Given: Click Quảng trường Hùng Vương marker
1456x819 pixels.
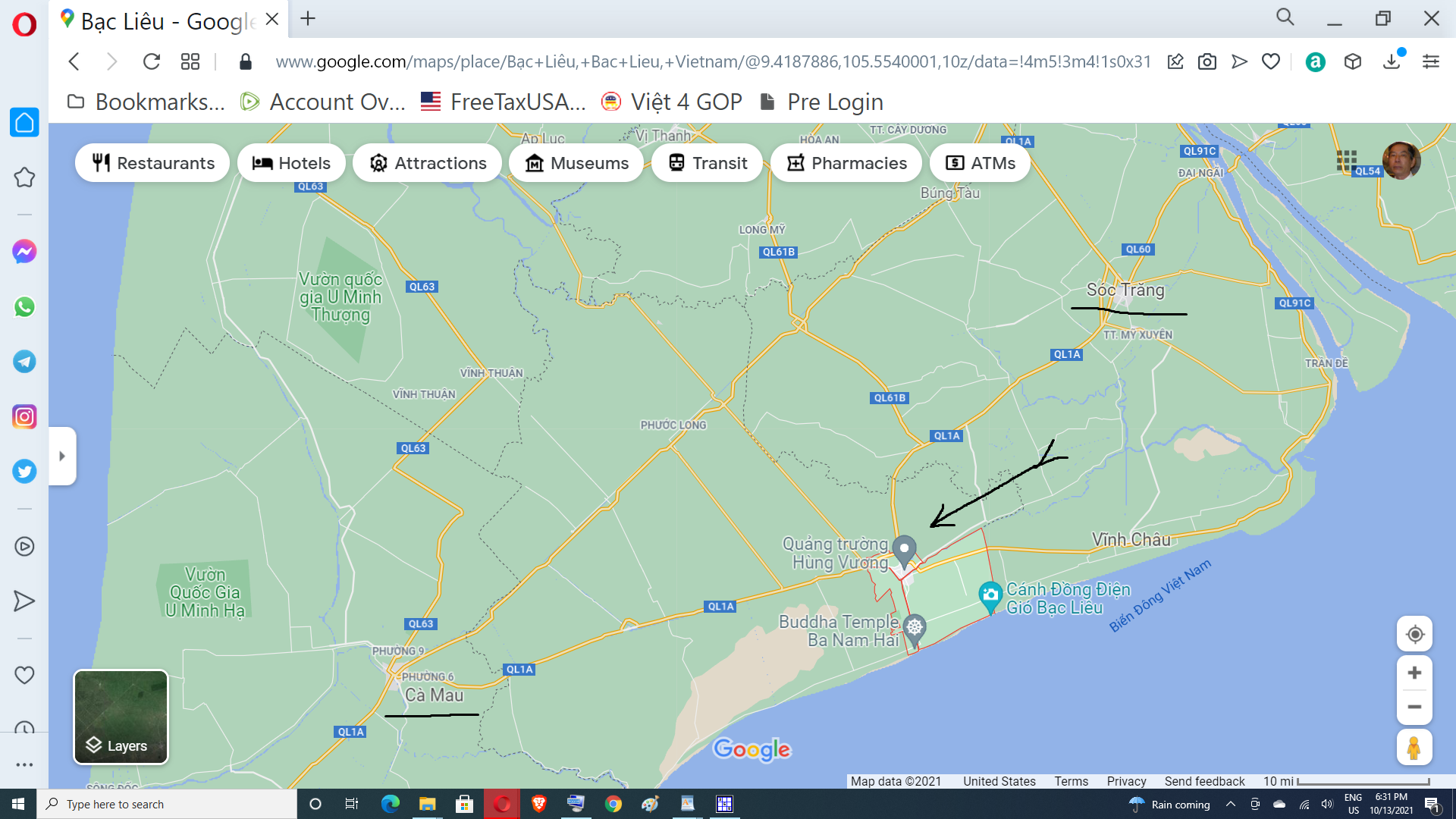Looking at the screenshot, I should 904,551.
